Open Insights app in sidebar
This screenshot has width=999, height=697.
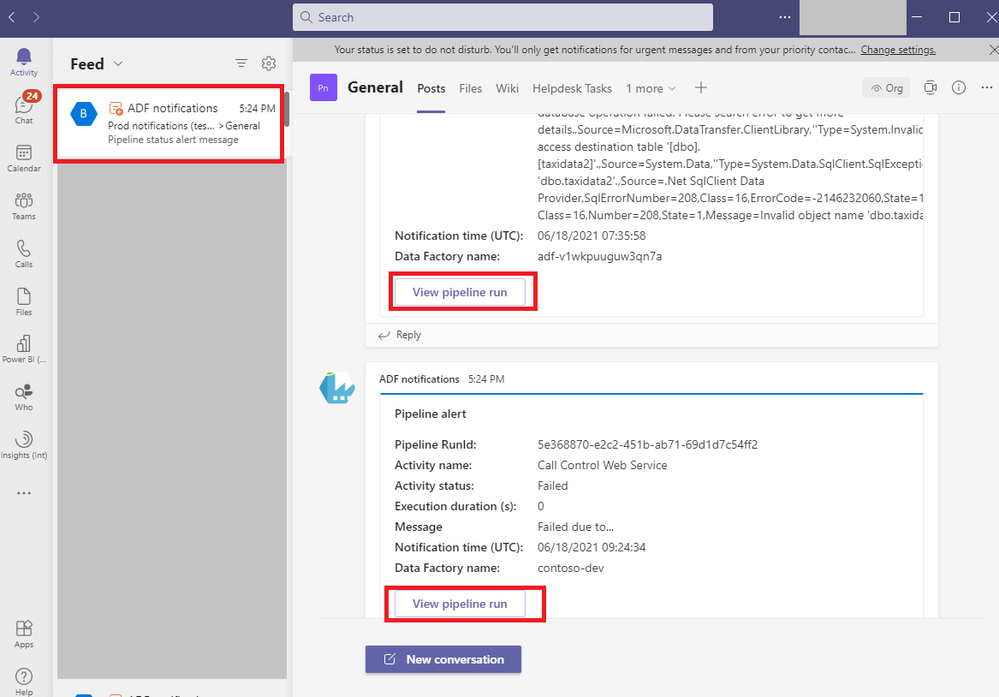pos(24,445)
